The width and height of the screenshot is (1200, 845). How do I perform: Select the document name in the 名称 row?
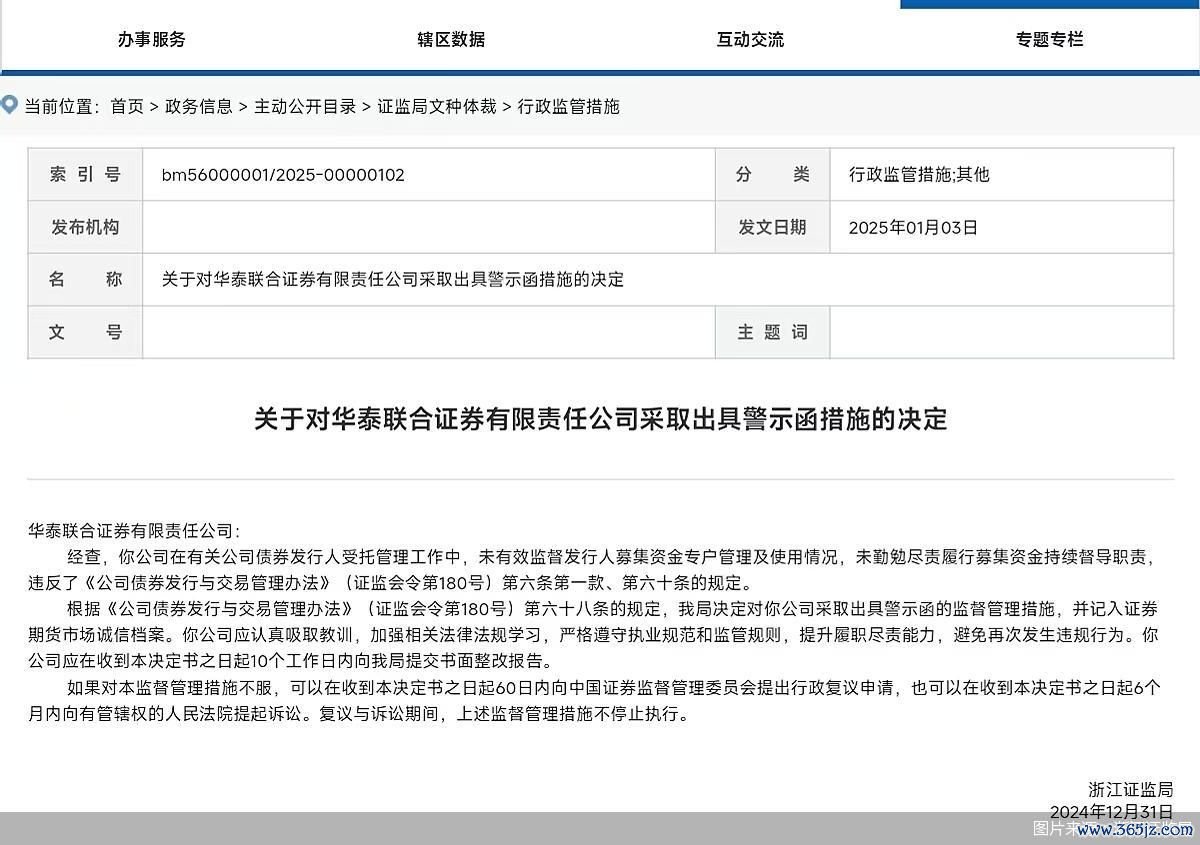tap(393, 280)
